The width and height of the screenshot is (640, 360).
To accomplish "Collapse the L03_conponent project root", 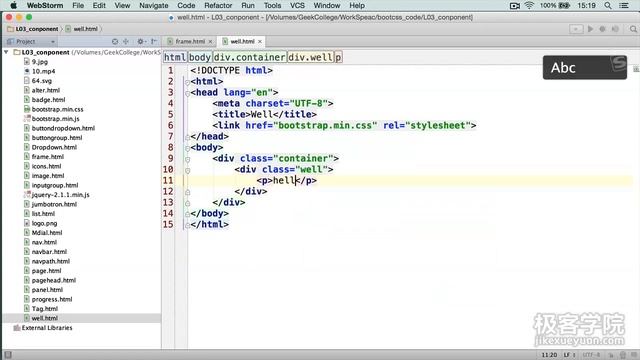I will tap(6, 52).
